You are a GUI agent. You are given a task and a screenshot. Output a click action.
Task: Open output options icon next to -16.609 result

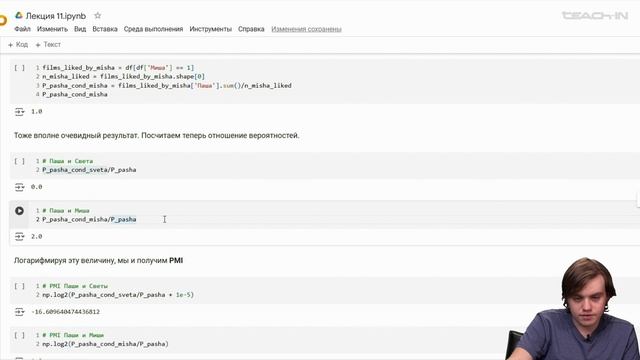19,312
